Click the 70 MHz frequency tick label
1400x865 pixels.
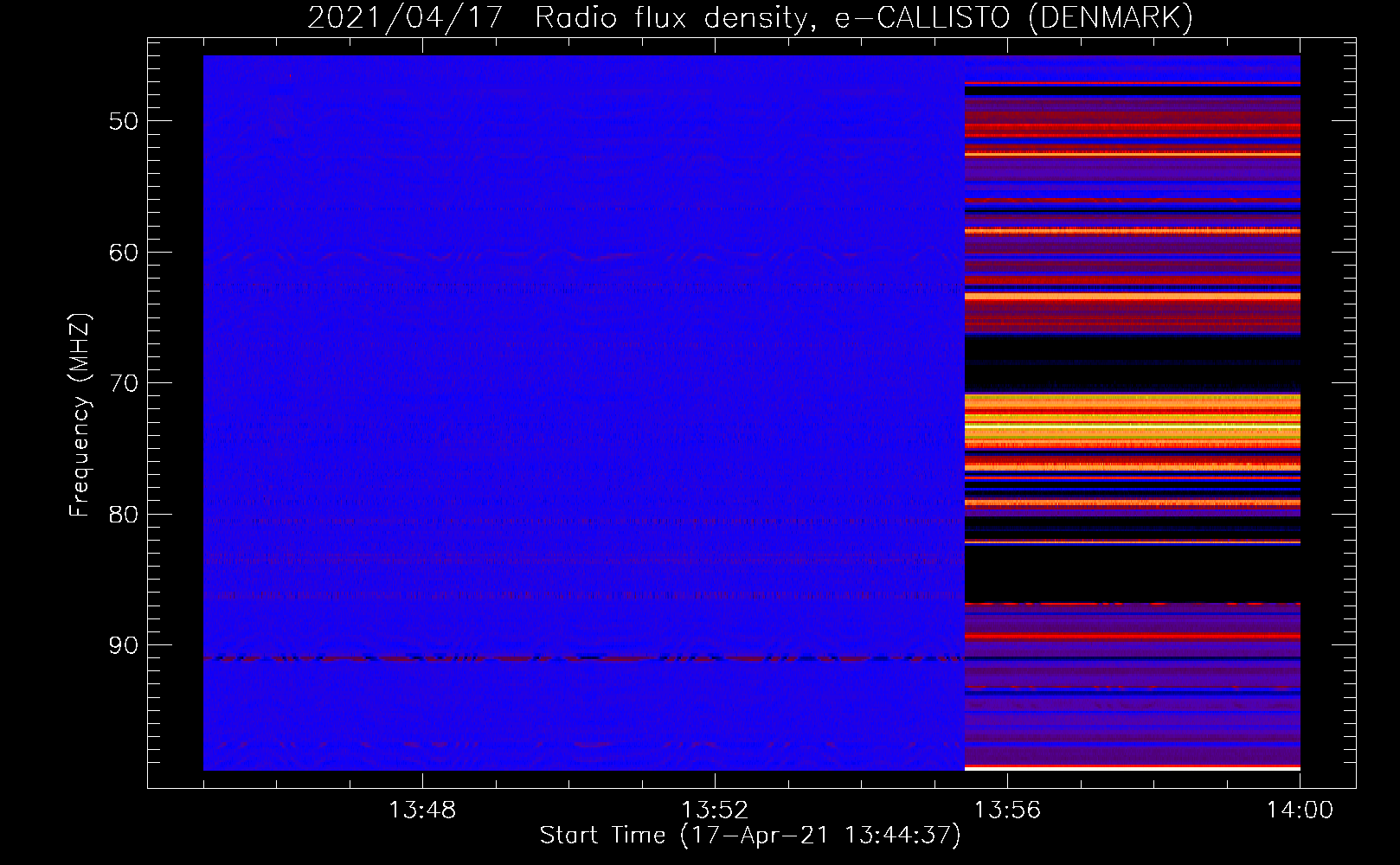[124, 383]
